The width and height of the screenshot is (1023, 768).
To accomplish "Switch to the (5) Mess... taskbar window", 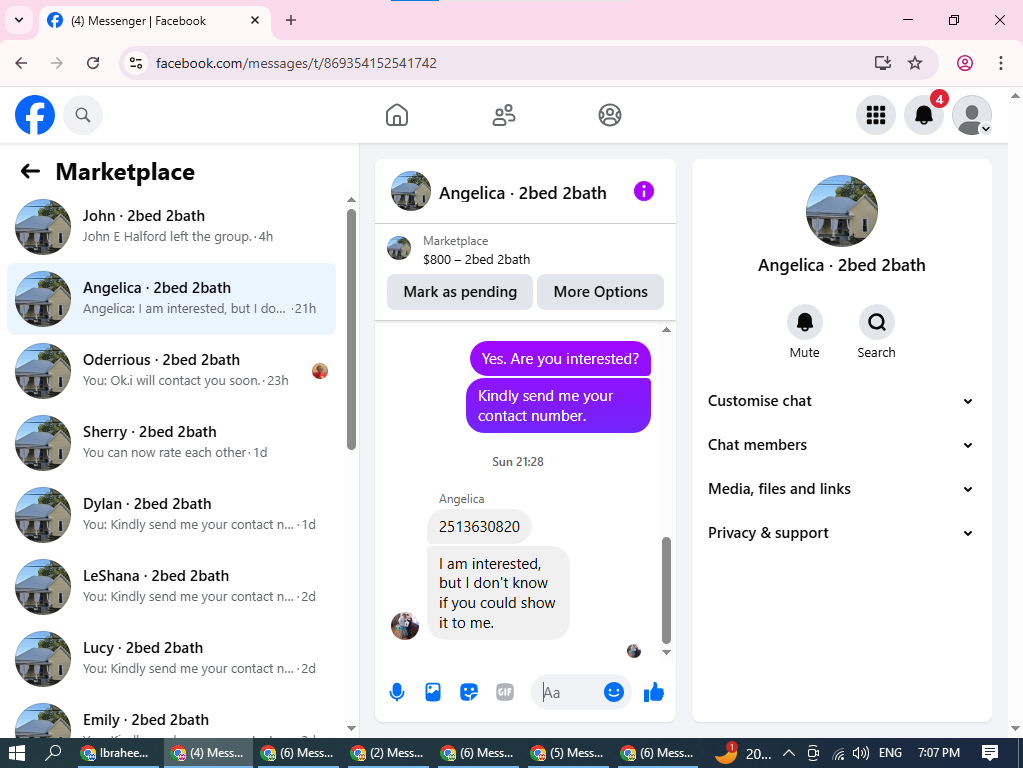I will (567, 753).
